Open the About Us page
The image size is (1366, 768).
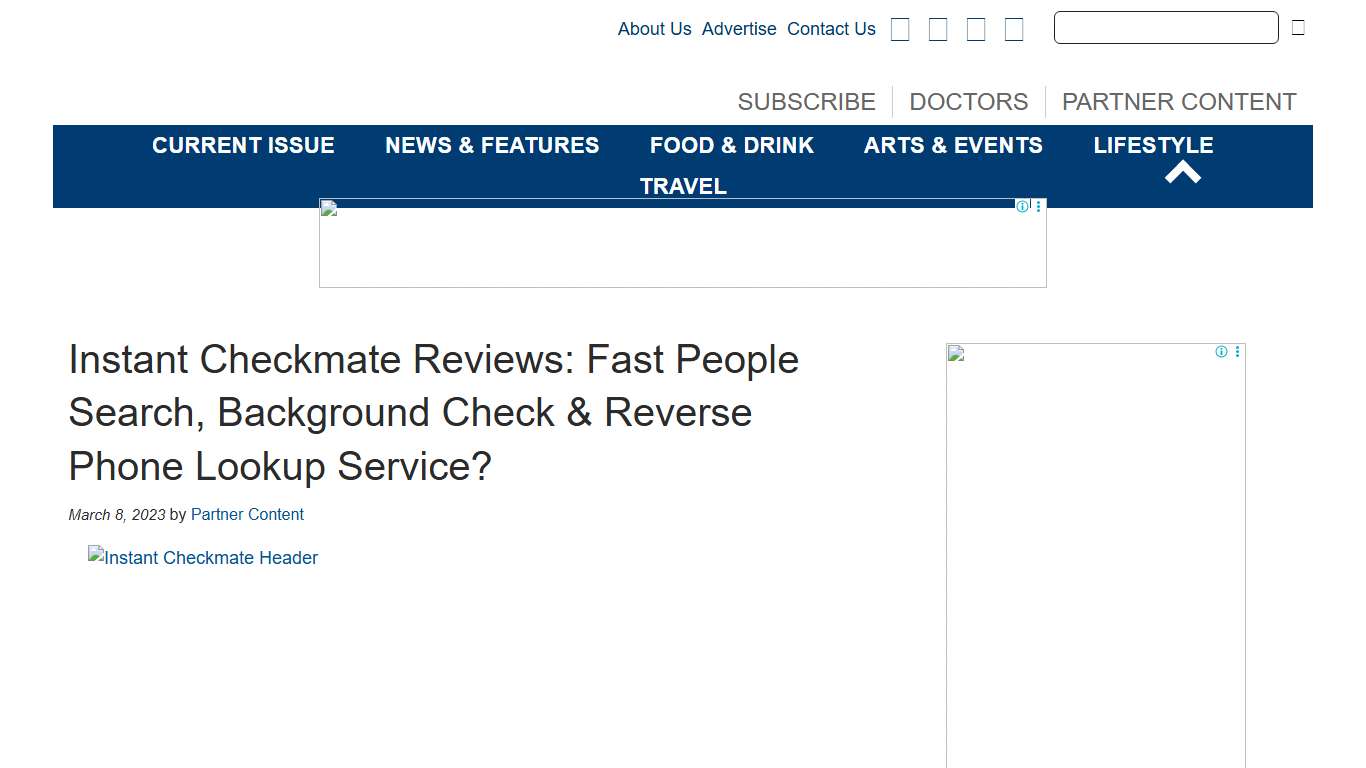pos(654,29)
